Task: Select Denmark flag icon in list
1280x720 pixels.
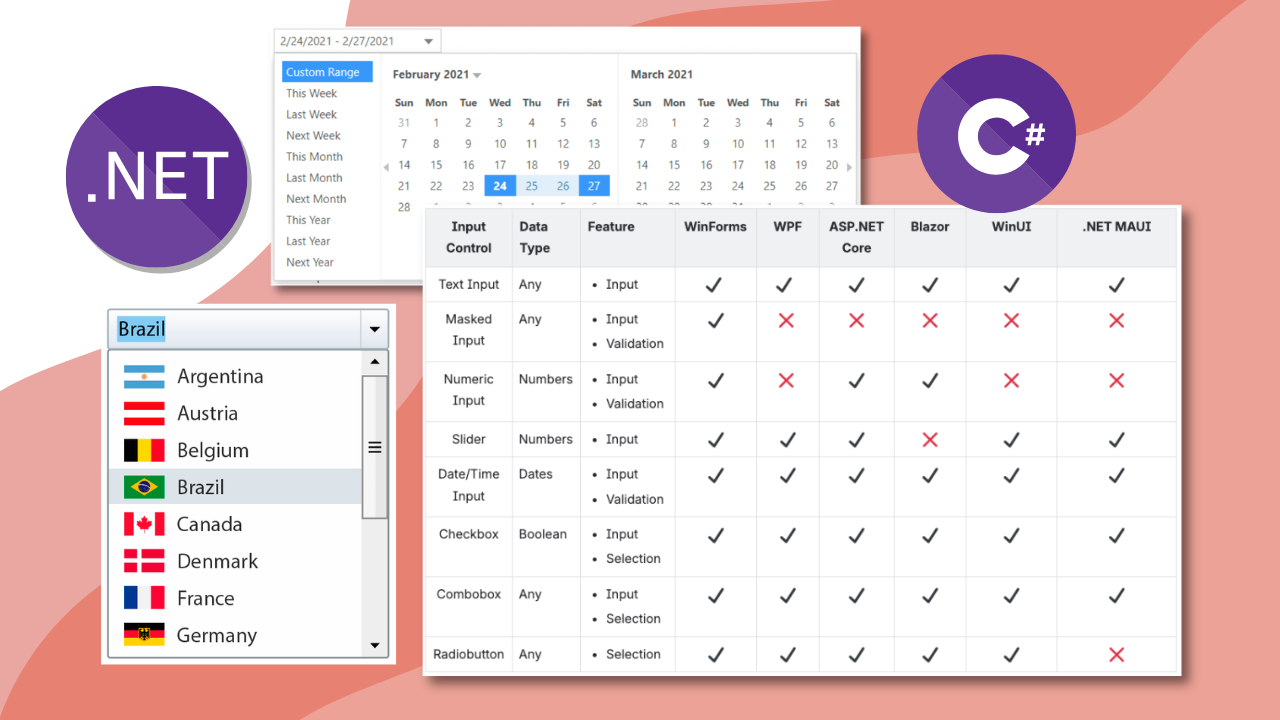Action: 144,562
